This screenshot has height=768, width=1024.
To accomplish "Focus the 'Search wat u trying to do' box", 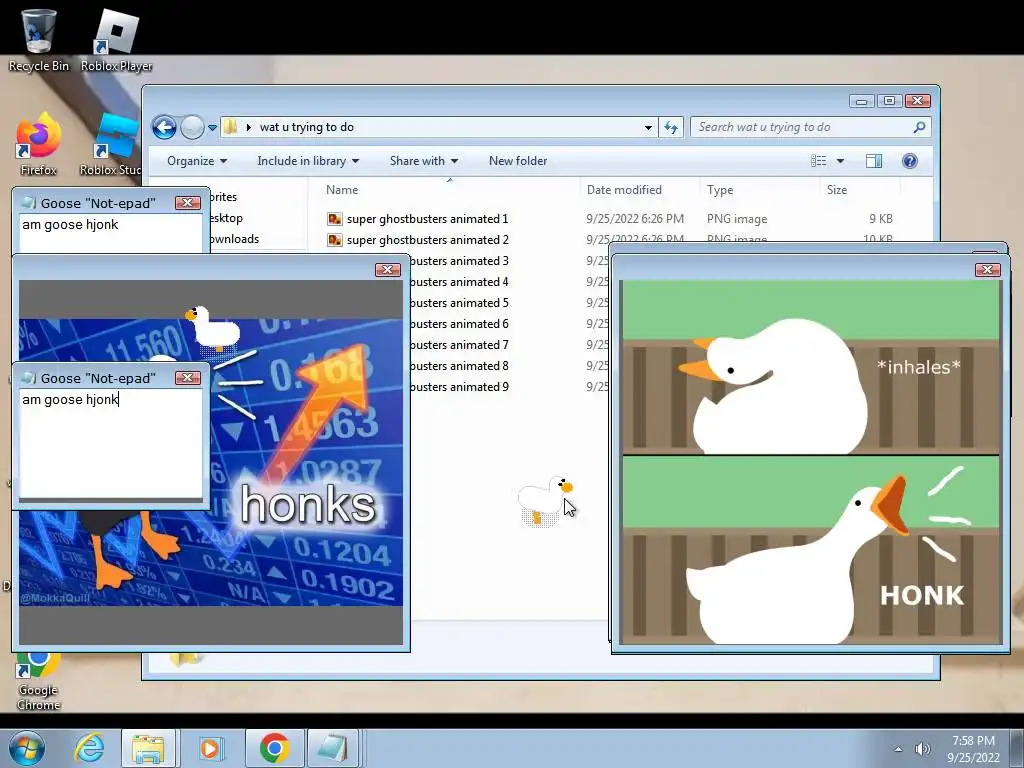I will pos(810,127).
